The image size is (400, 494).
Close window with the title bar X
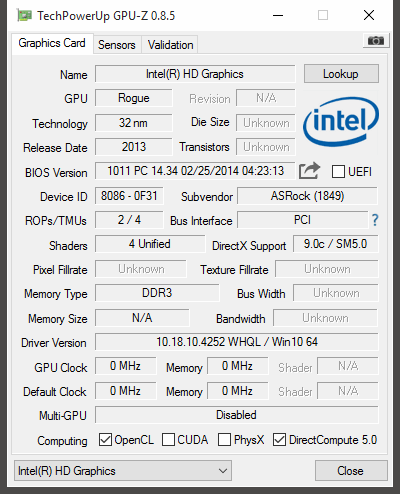pos(369,15)
